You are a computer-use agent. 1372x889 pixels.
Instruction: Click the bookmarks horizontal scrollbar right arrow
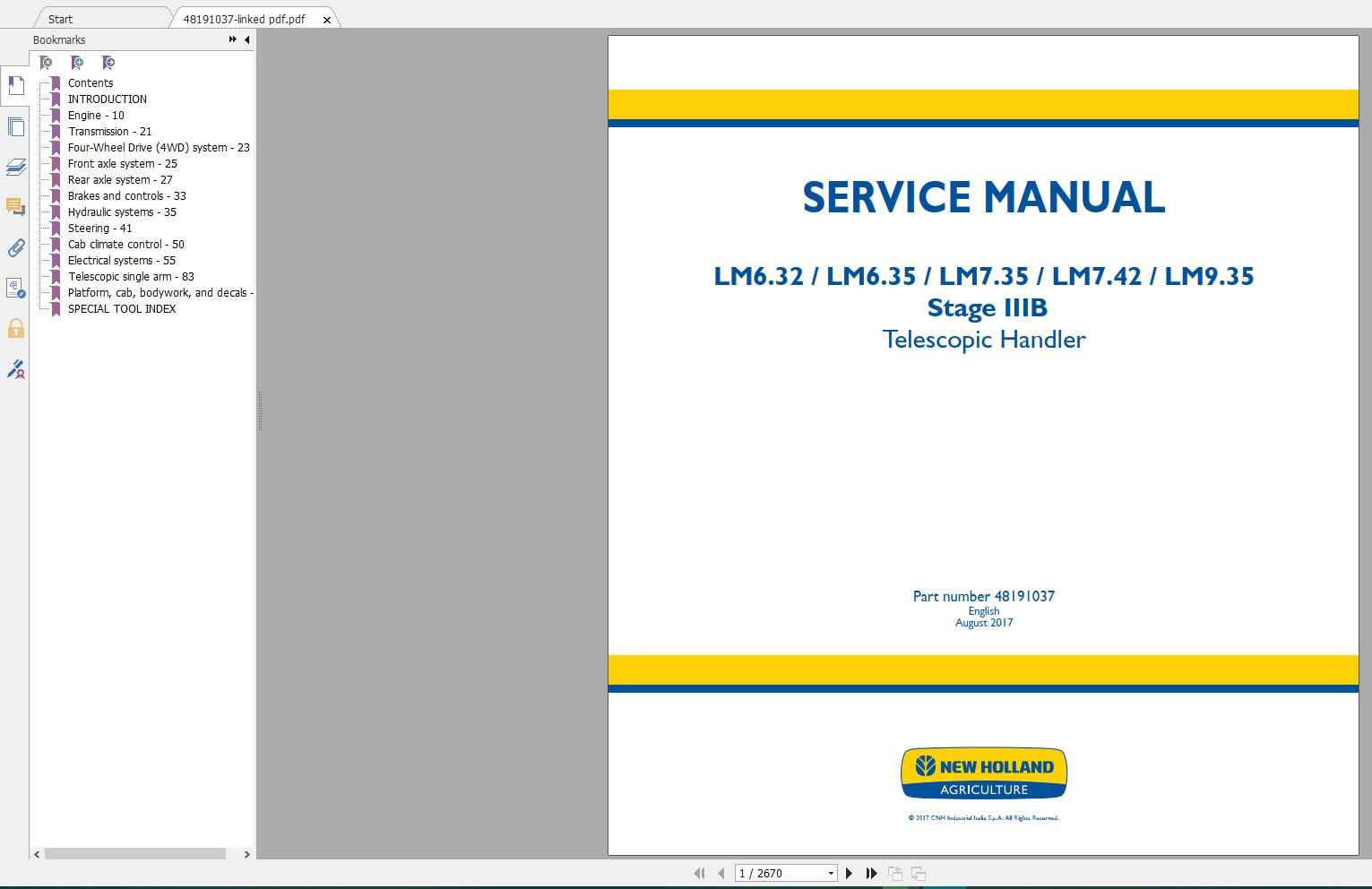tap(247, 855)
